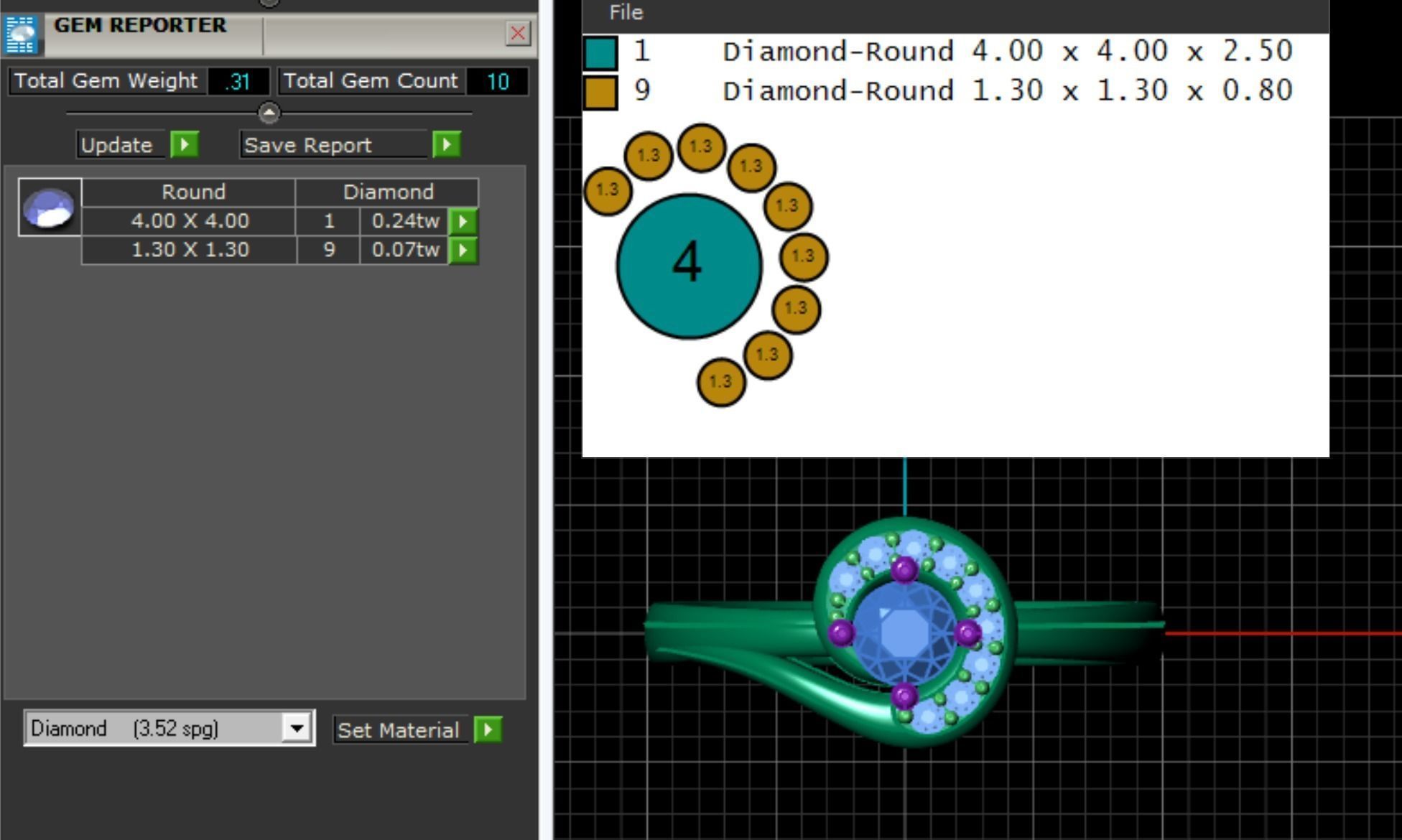Close the Gem Reporter panel
The image size is (1402, 840).
(x=518, y=33)
